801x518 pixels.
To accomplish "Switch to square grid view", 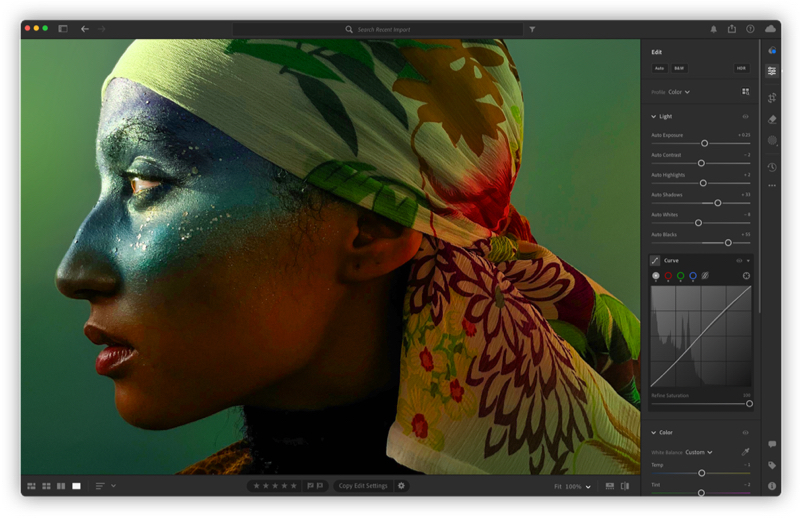I will coord(46,486).
